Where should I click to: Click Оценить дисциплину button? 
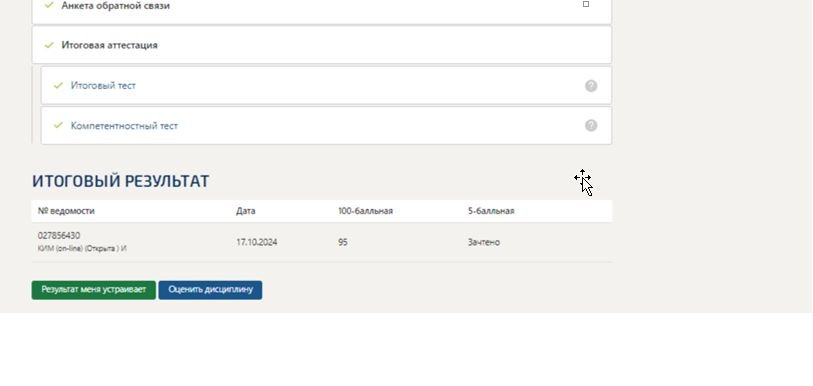point(210,290)
